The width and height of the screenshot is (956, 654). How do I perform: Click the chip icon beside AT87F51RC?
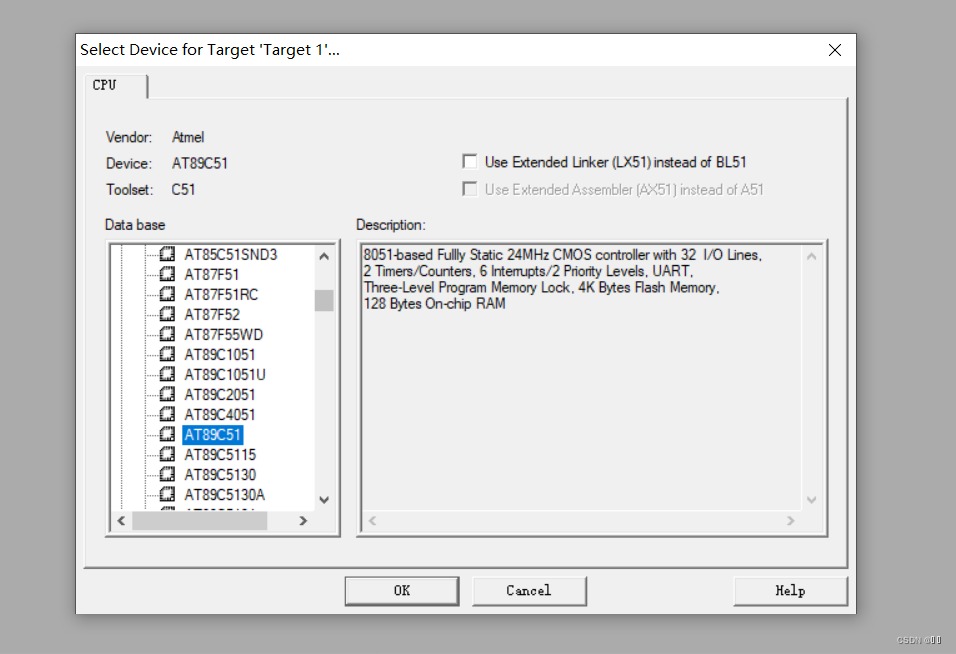[x=167, y=294]
